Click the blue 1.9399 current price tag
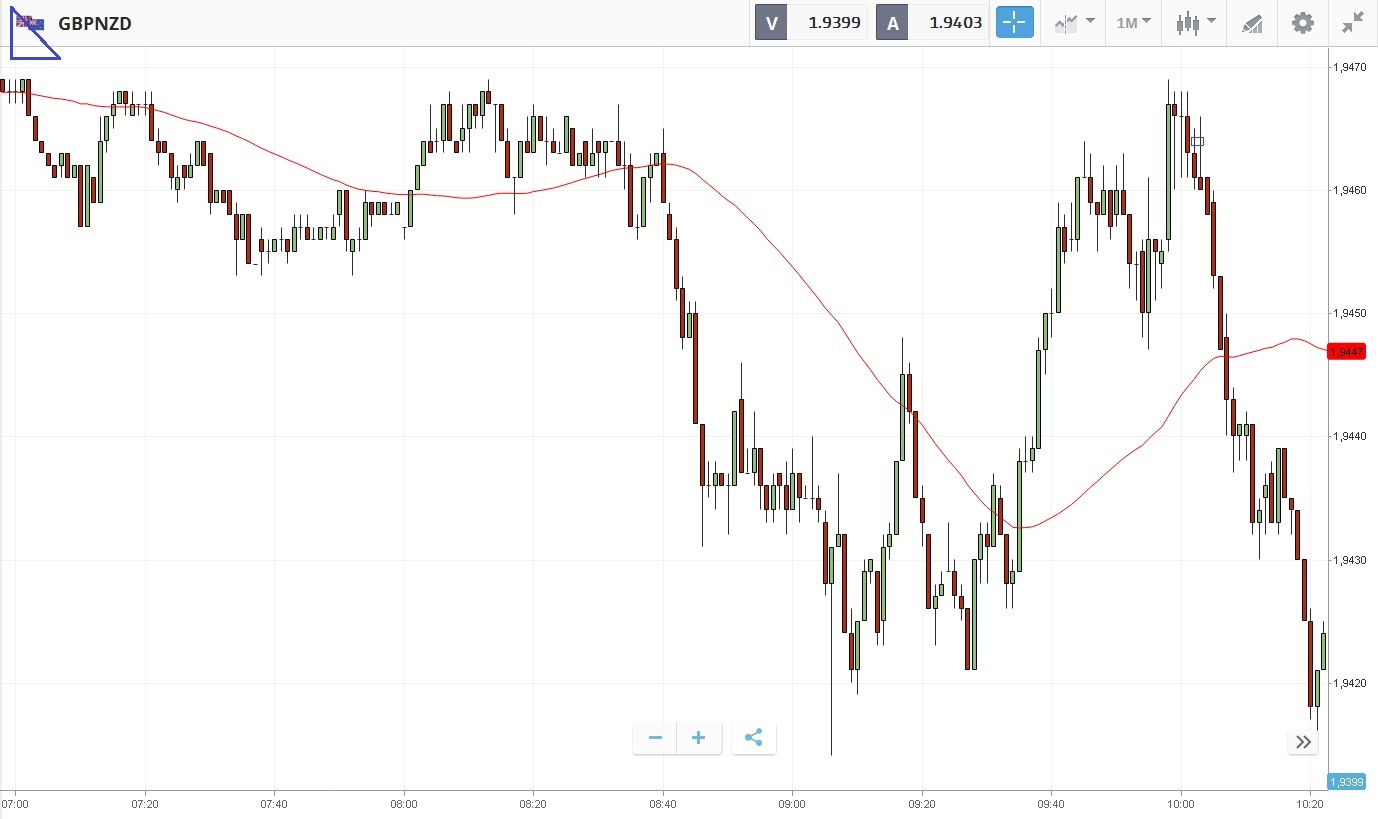 click(x=1346, y=781)
